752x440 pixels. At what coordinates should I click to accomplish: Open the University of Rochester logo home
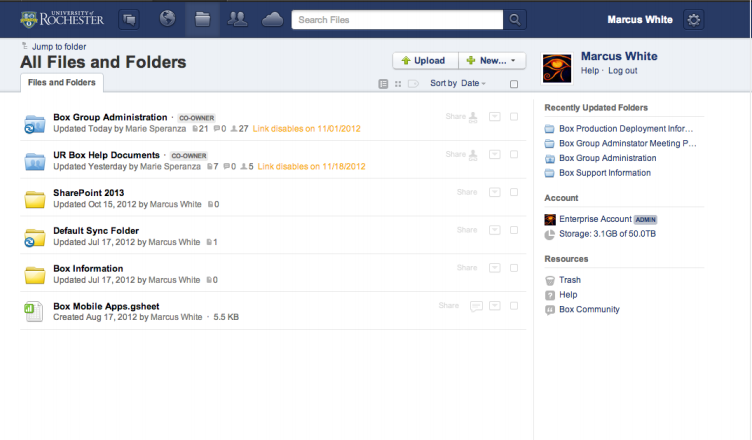click(62, 20)
